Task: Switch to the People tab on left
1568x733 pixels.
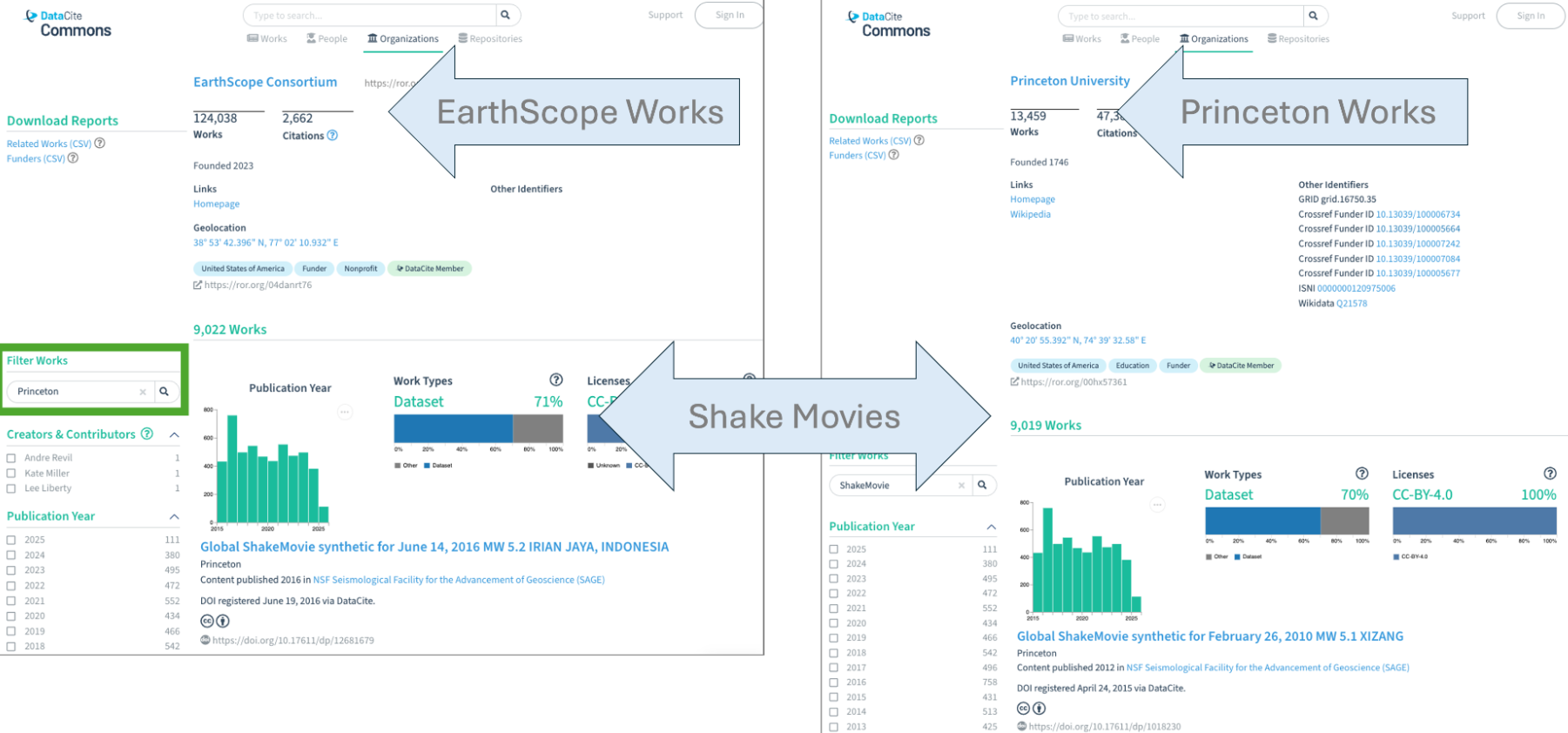Action: [326, 38]
